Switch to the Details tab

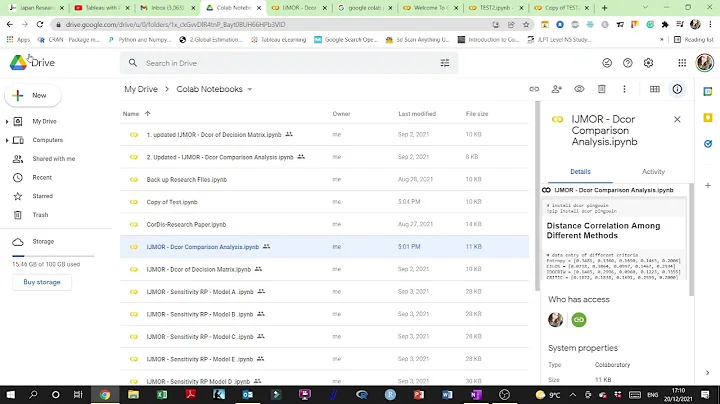point(580,172)
